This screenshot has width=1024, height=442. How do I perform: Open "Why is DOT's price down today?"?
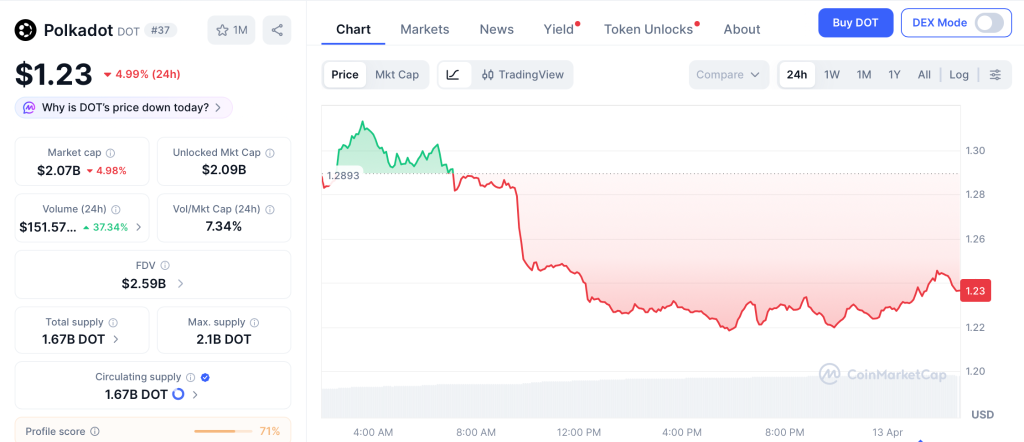(124, 107)
